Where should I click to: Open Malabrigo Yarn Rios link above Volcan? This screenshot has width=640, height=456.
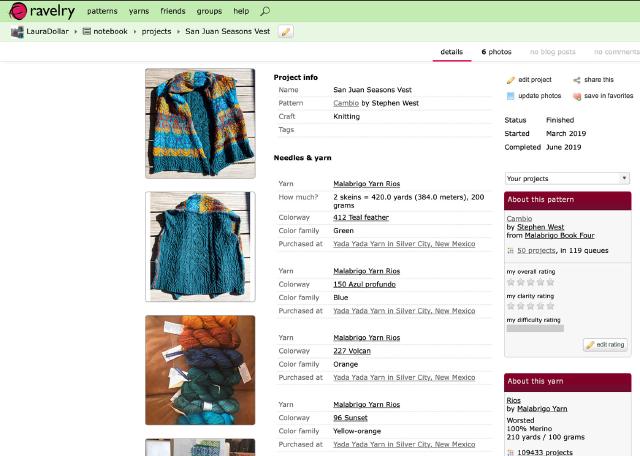pyautogui.click(x=367, y=338)
